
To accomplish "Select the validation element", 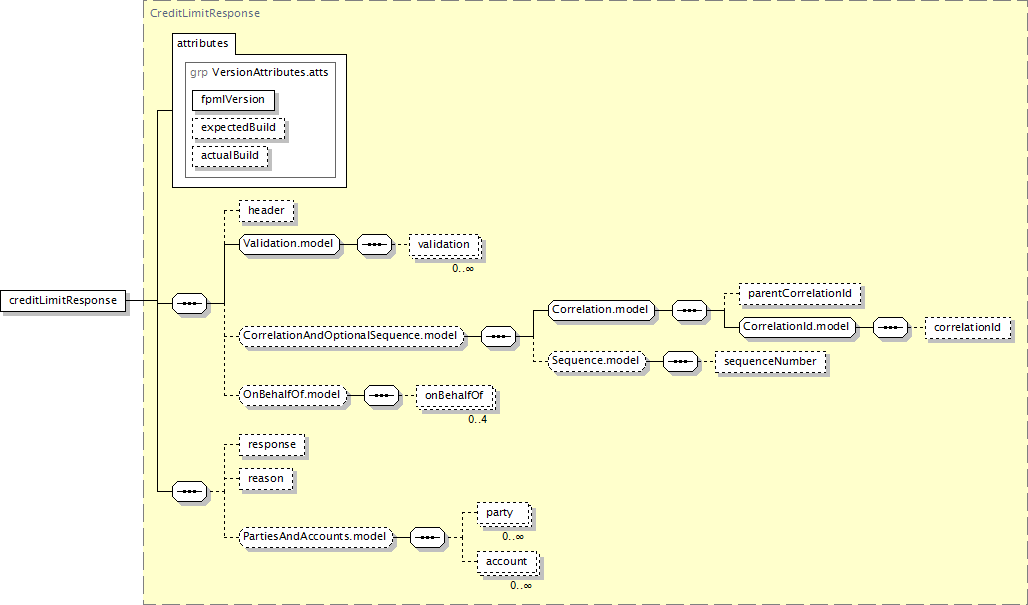I will click(445, 244).
